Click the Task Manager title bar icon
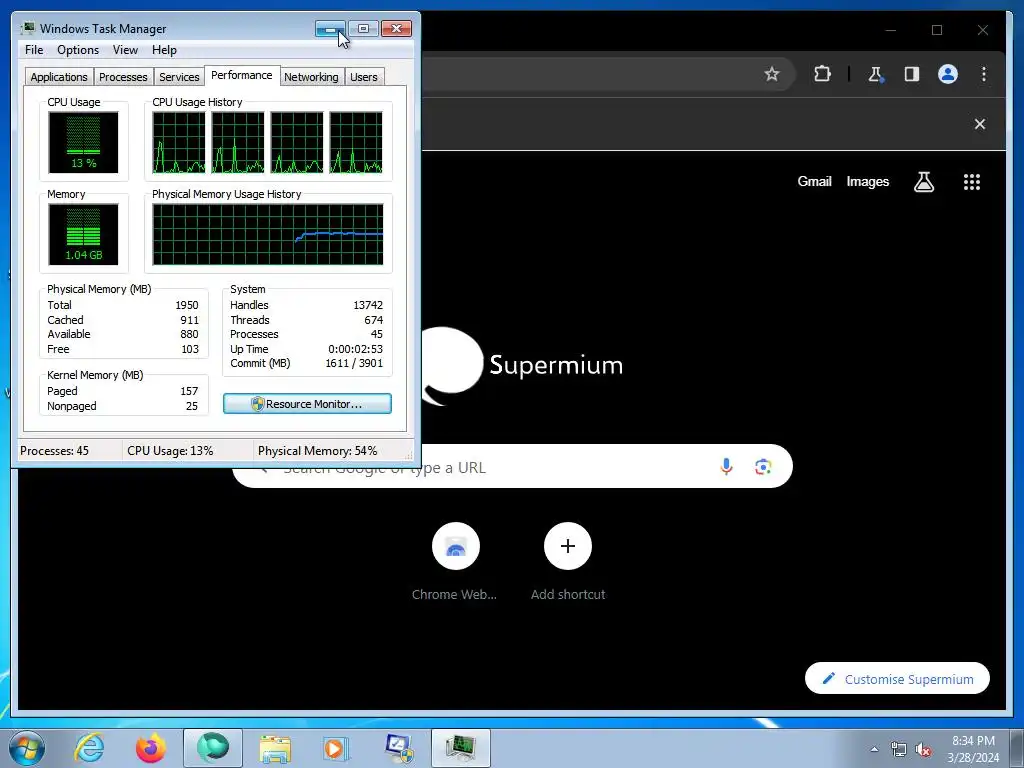The width and height of the screenshot is (1024, 768). (x=28, y=28)
